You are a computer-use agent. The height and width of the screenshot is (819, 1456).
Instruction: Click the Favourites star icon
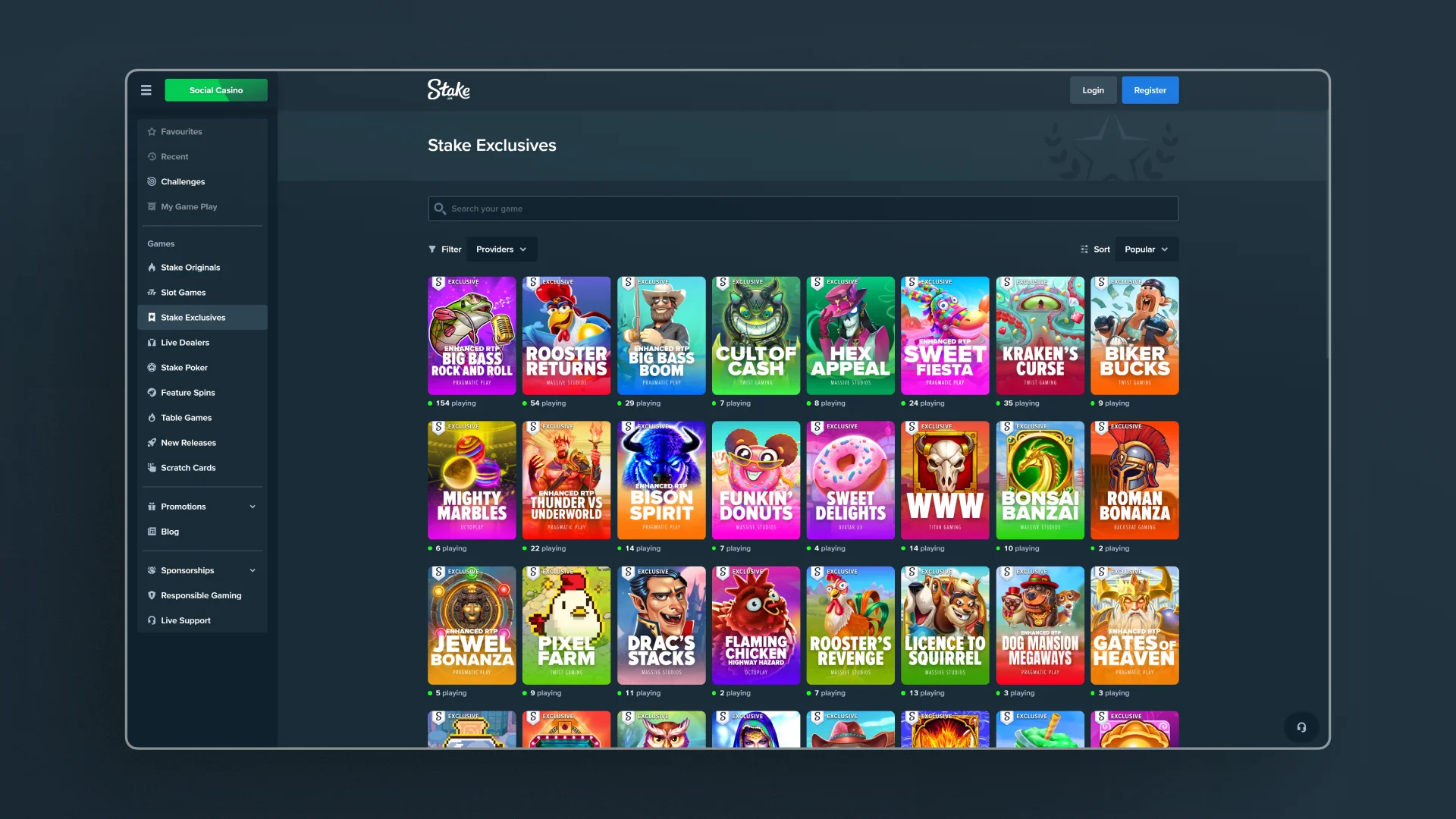[152, 132]
